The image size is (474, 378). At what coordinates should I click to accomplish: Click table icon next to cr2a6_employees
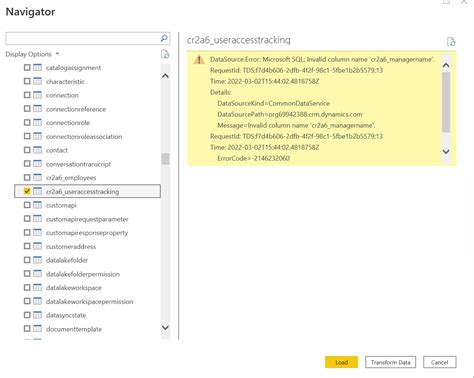(x=38, y=178)
